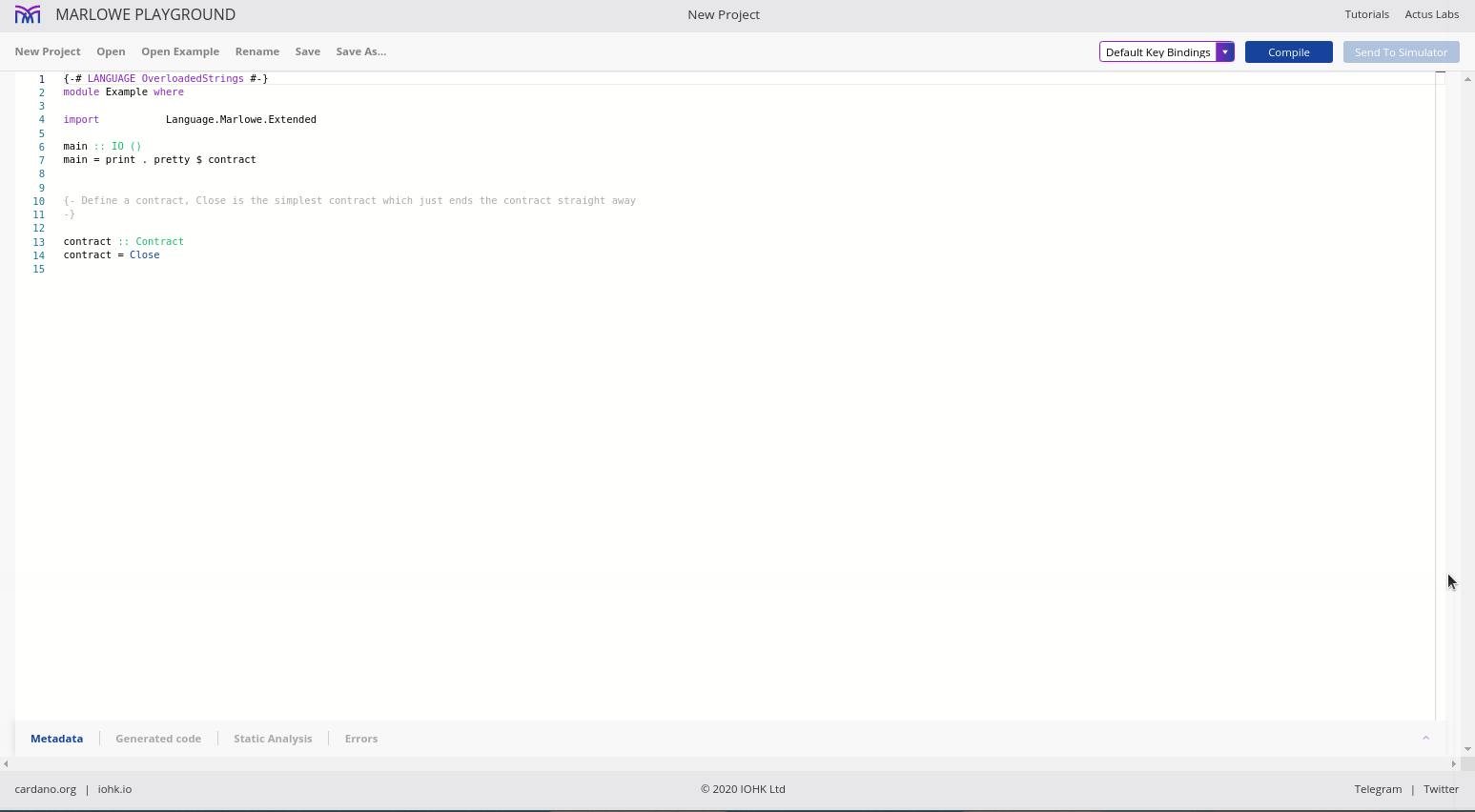The width and height of the screenshot is (1475, 812).
Task: Choose Rename in the toolbar
Action: click(x=257, y=51)
